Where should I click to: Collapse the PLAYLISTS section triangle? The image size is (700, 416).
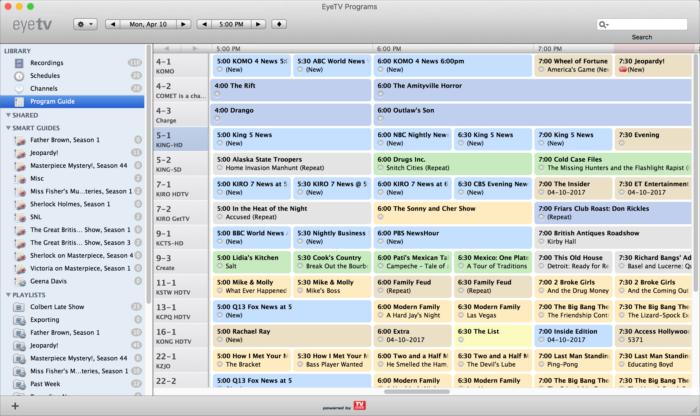point(8,295)
